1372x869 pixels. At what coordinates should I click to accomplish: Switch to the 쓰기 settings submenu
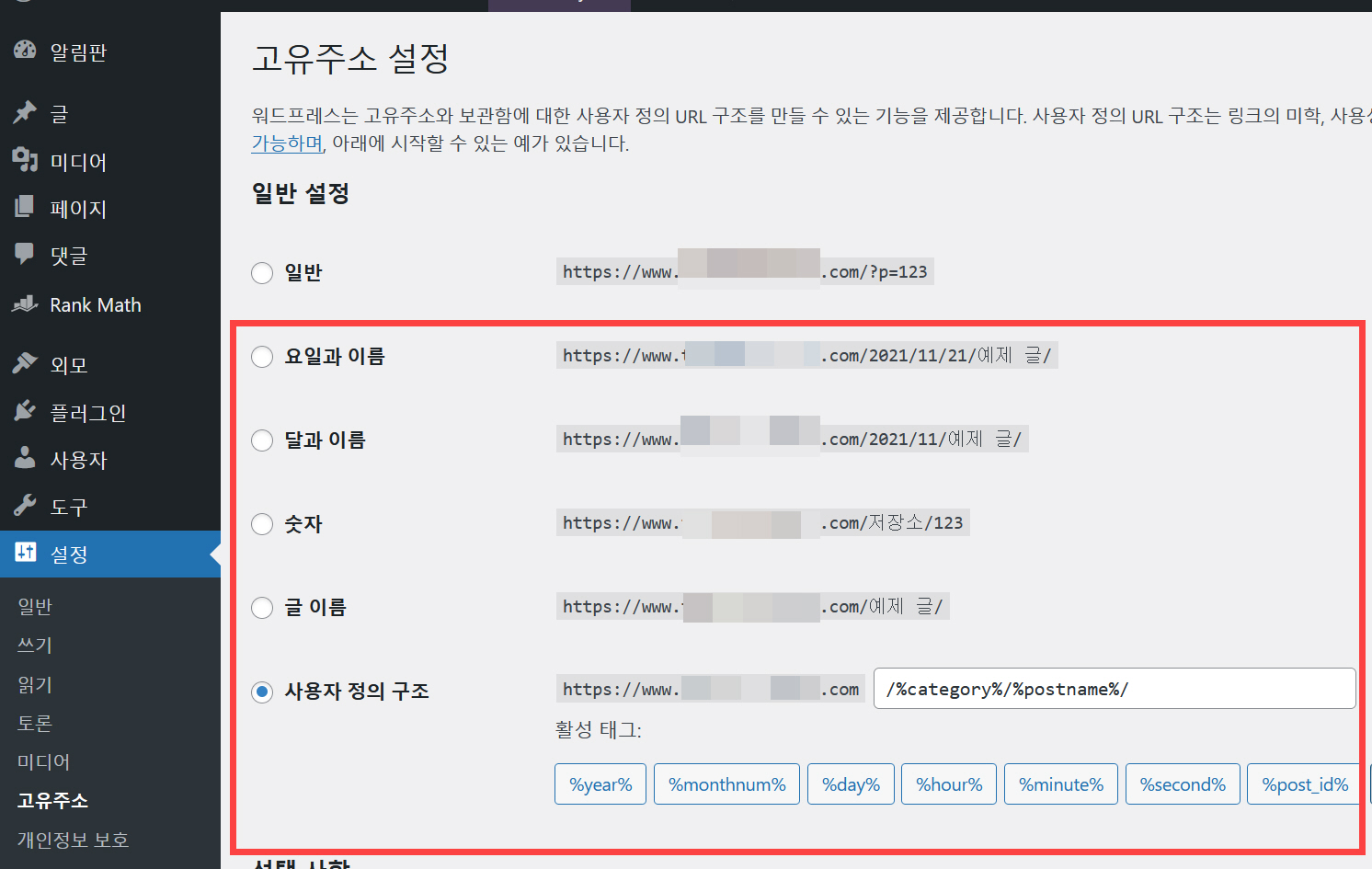coord(33,645)
